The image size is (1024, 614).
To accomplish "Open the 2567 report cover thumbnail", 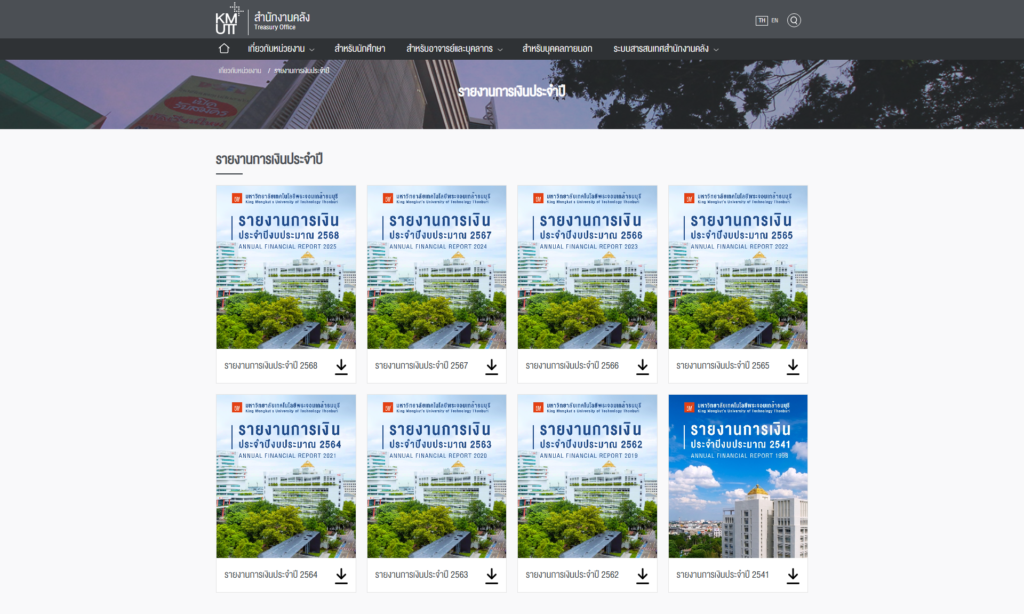I will coord(436,267).
